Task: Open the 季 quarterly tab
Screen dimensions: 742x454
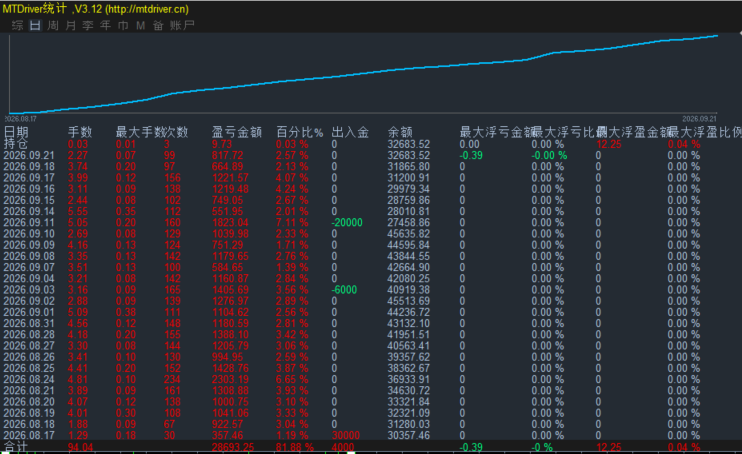Action: point(88,25)
